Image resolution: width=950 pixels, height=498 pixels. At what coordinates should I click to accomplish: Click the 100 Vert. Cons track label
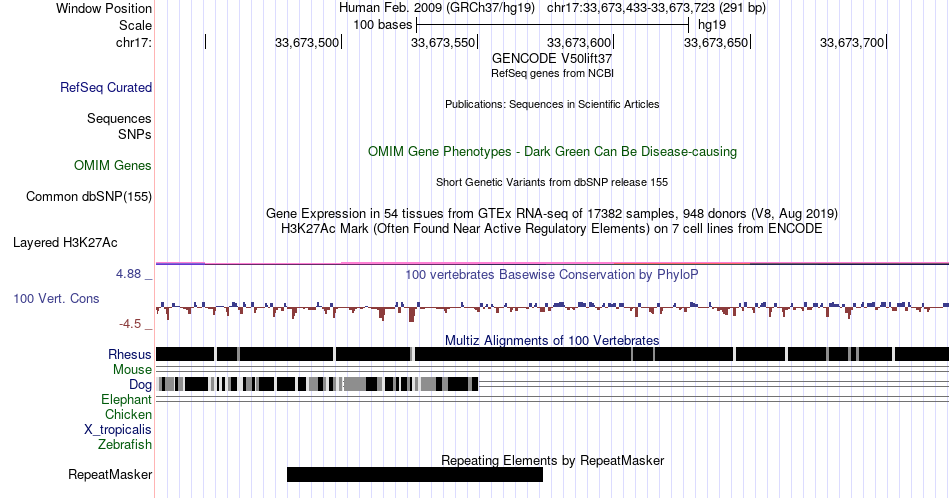[x=56, y=298]
